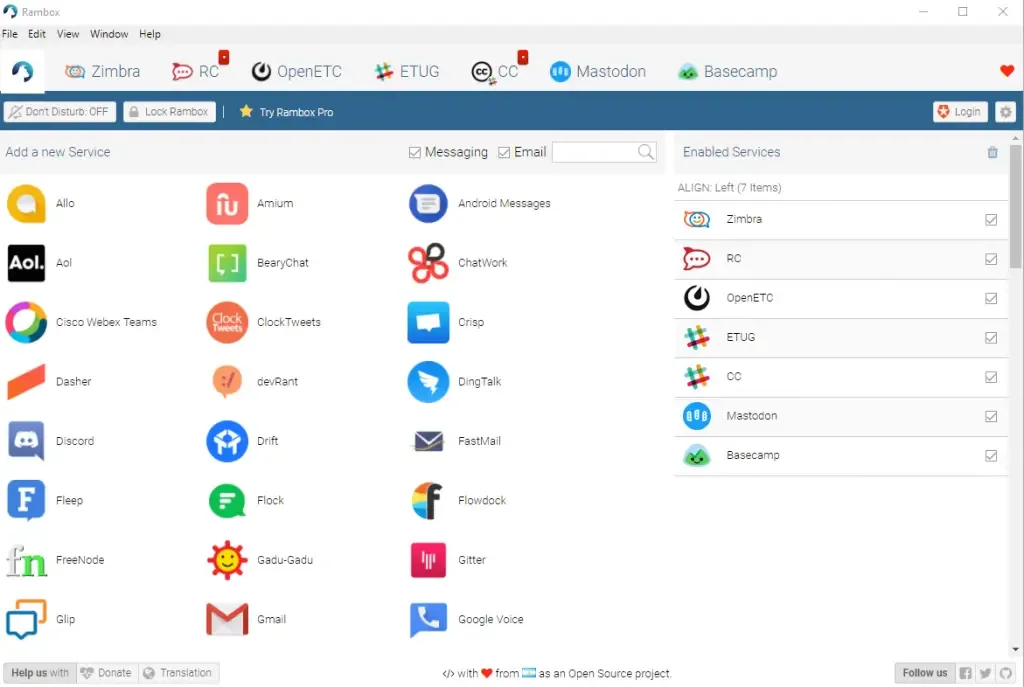The height and width of the screenshot is (687, 1024).
Task: Open the Edit menu
Action: pos(37,34)
